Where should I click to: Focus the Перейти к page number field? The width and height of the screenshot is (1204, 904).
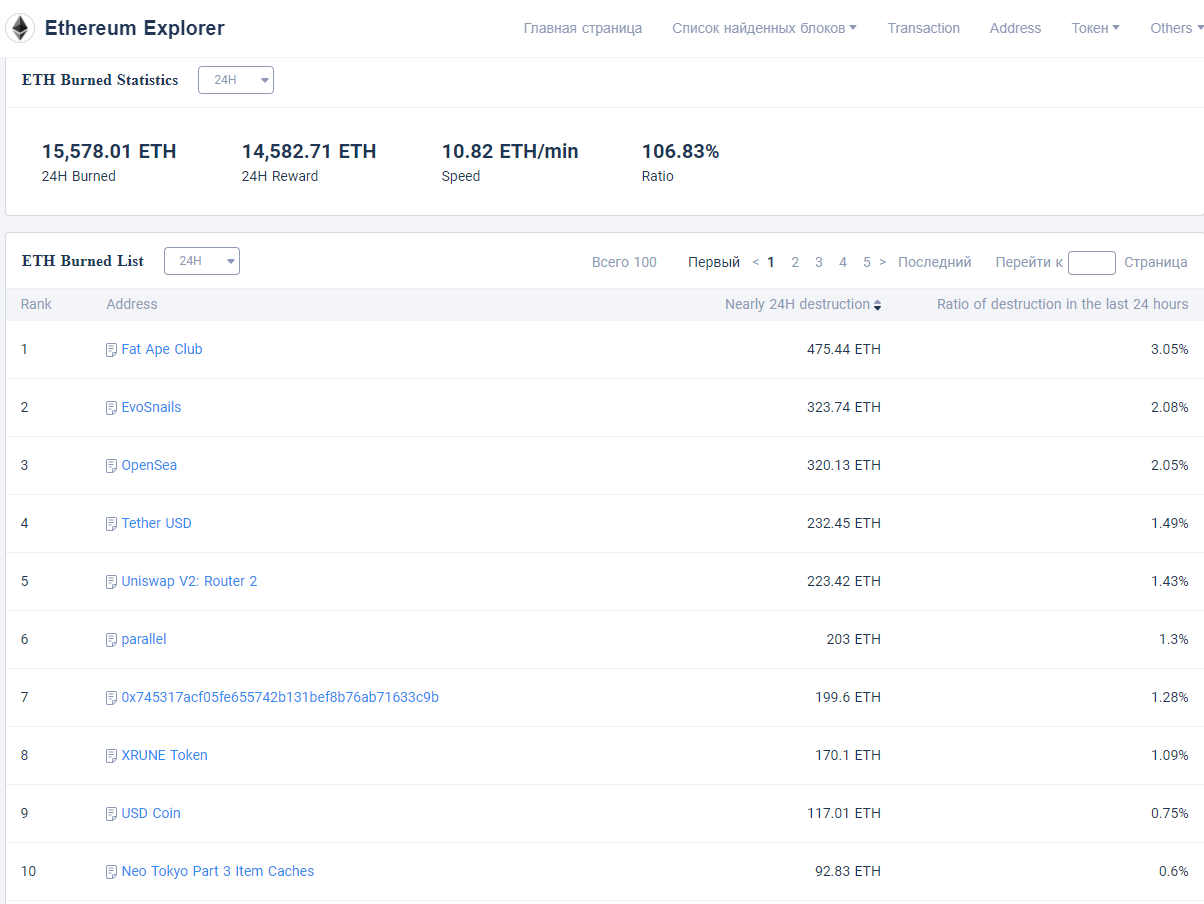pyautogui.click(x=1092, y=263)
